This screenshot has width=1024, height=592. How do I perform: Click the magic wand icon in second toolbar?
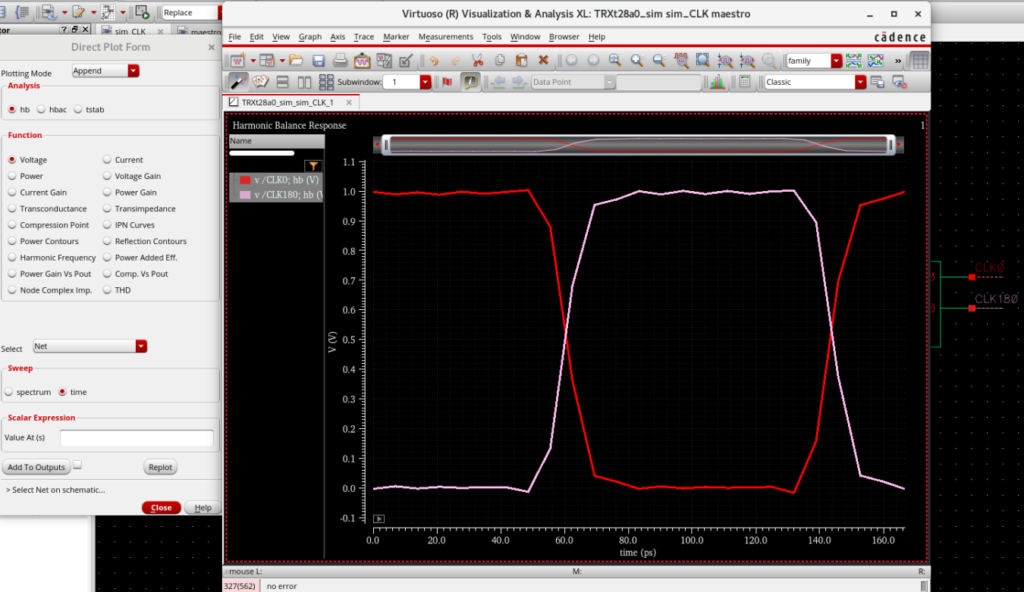[x=238, y=82]
